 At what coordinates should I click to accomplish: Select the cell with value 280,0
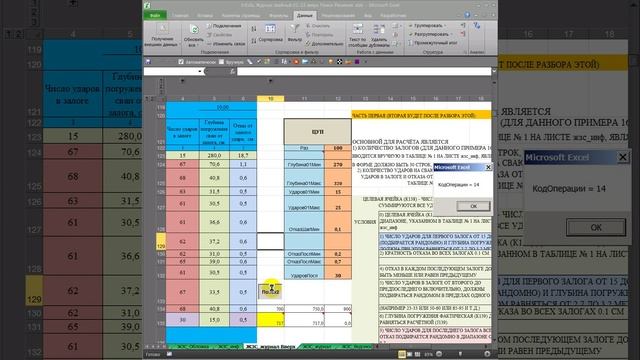tap(214, 156)
